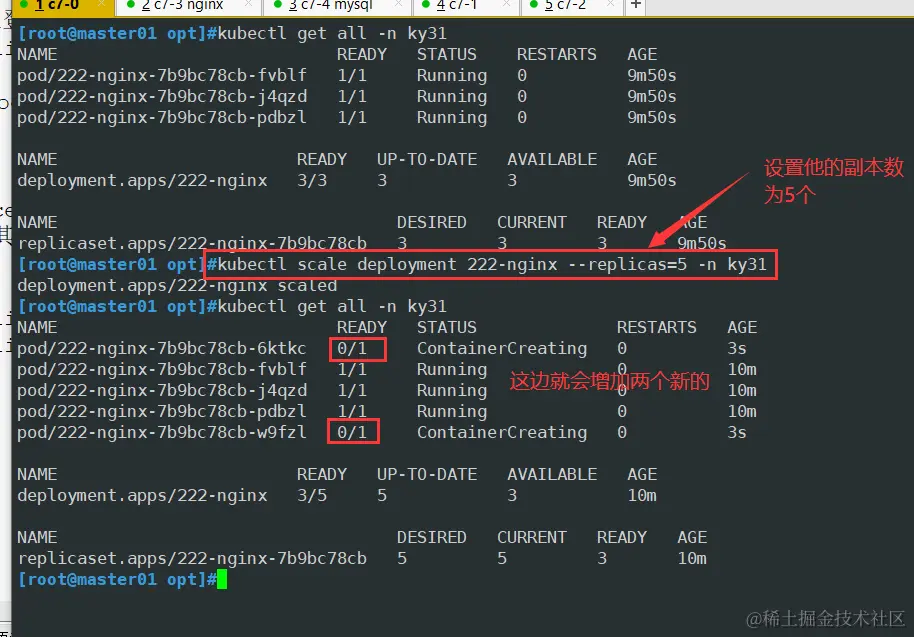Click the 3s age of pod w9fzl

[x=737, y=432]
